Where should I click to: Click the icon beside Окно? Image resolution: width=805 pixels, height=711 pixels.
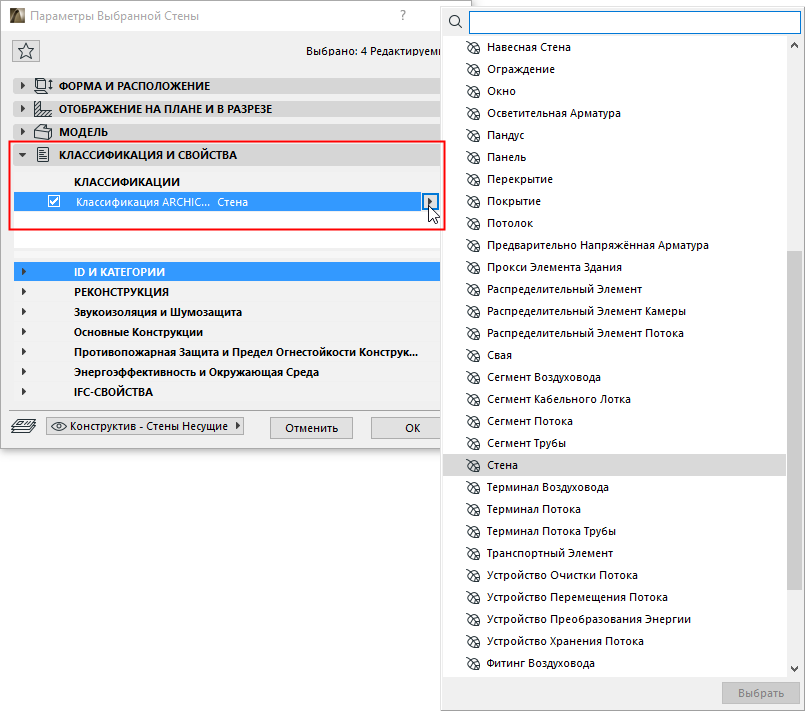[473, 91]
